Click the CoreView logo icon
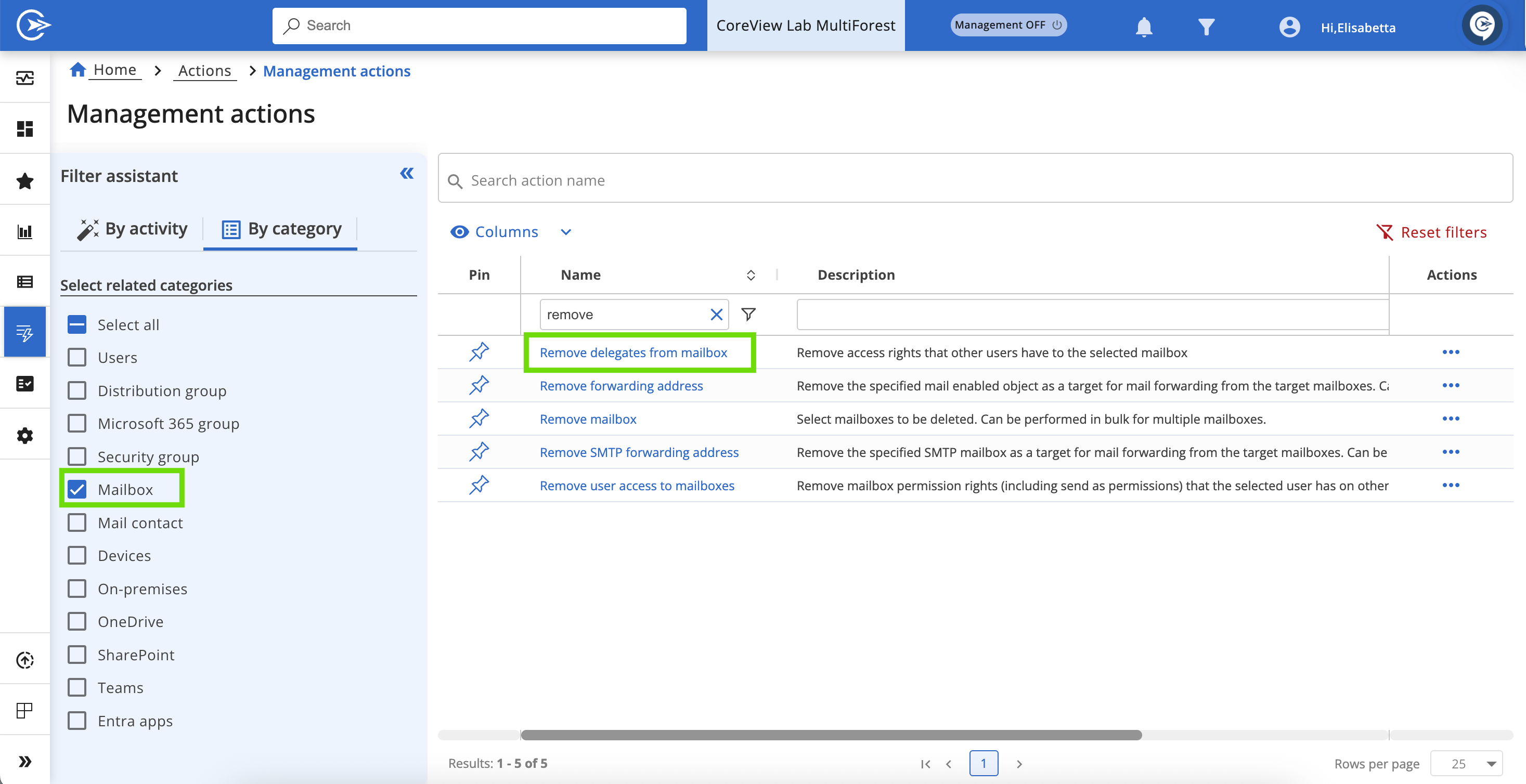Screen dimensions: 1526x784 33,25
